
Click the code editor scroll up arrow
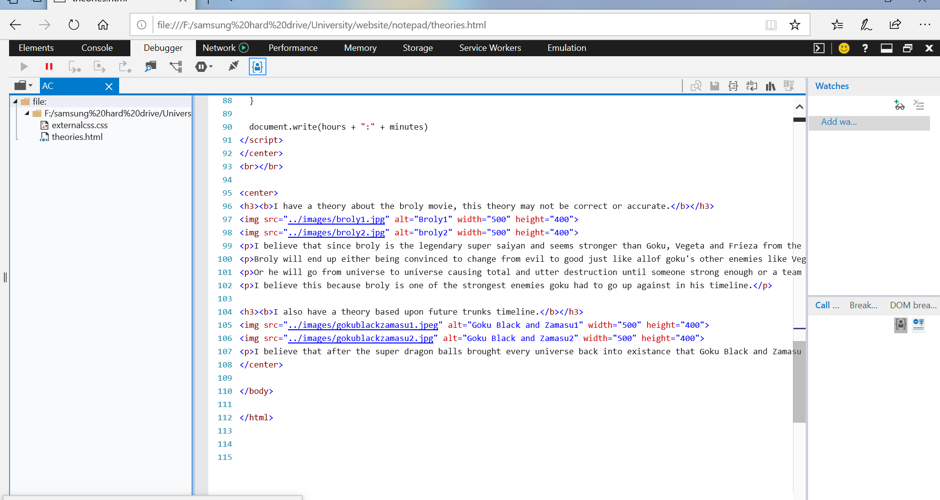tap(799, 107)
